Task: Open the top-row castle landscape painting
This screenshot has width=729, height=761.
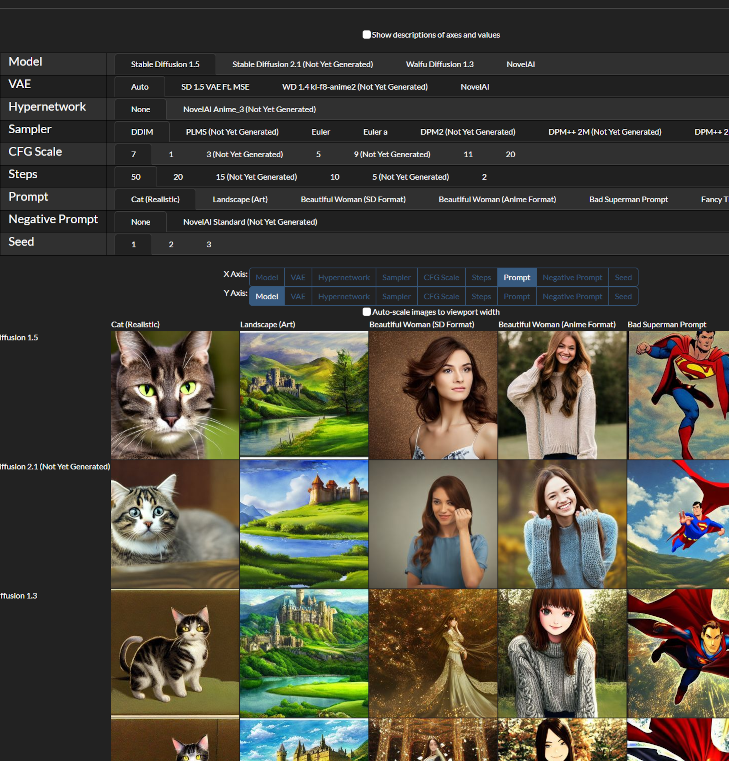Action: tap(304, 394)
